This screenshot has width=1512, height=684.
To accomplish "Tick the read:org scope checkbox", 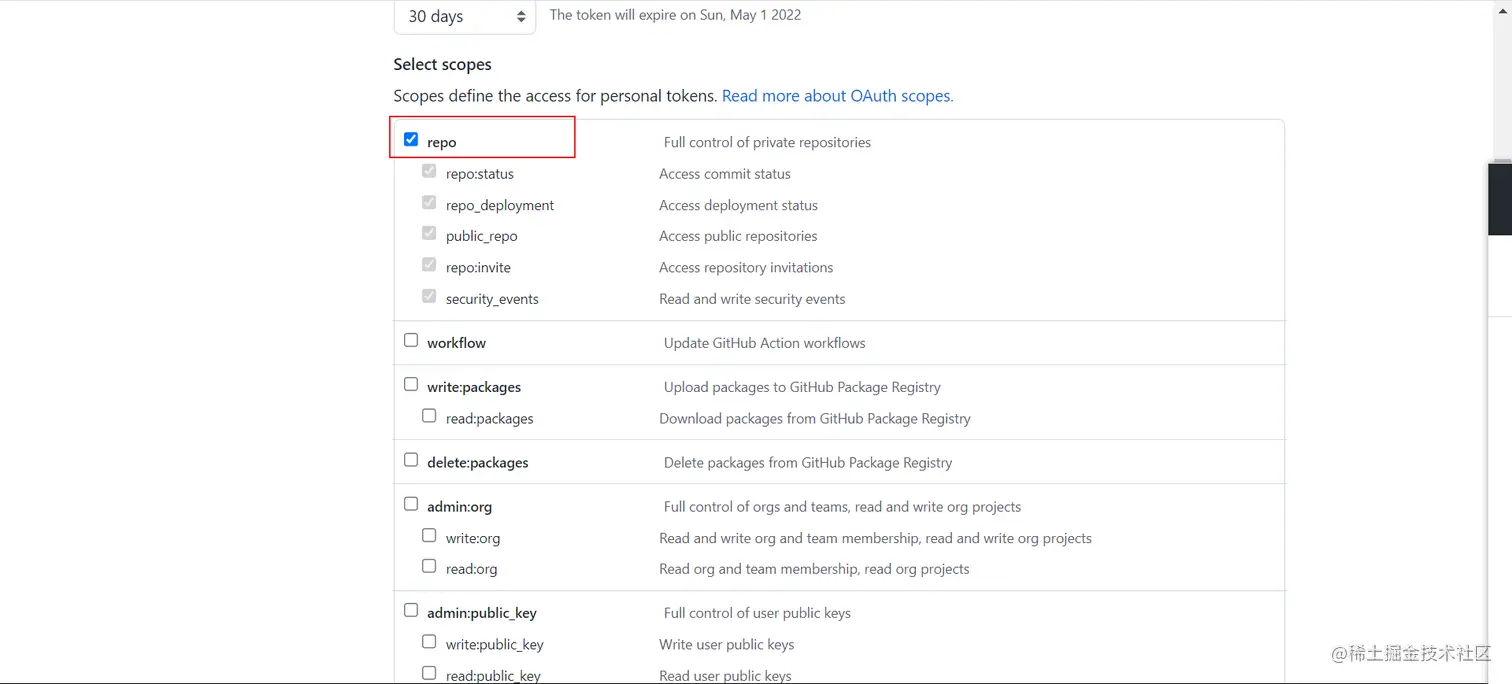I will coord(429,567).
